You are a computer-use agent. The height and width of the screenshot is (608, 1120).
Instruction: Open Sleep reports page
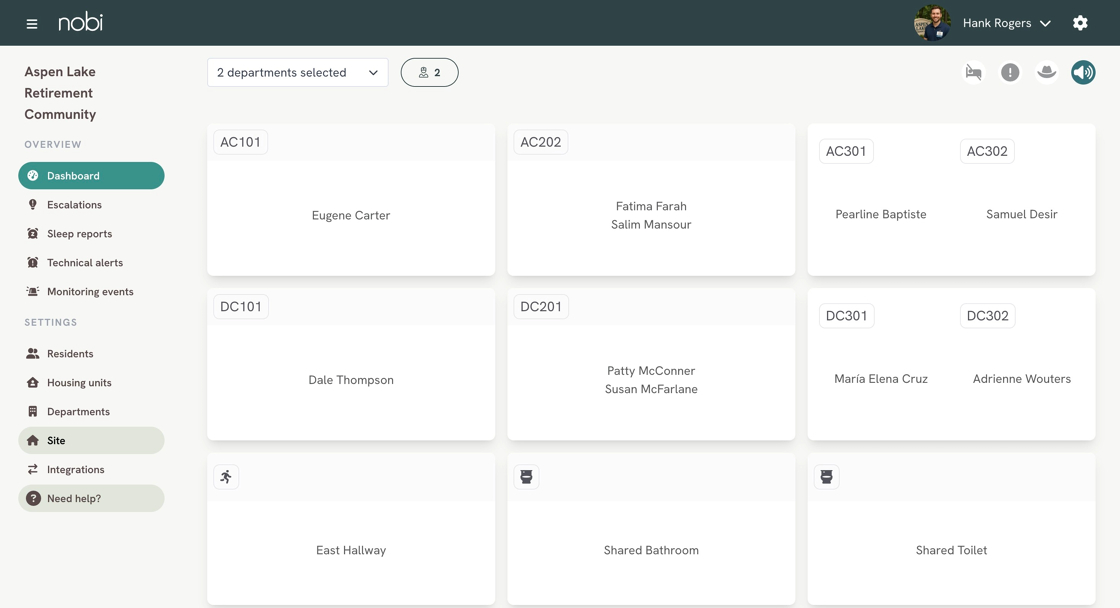91,234
